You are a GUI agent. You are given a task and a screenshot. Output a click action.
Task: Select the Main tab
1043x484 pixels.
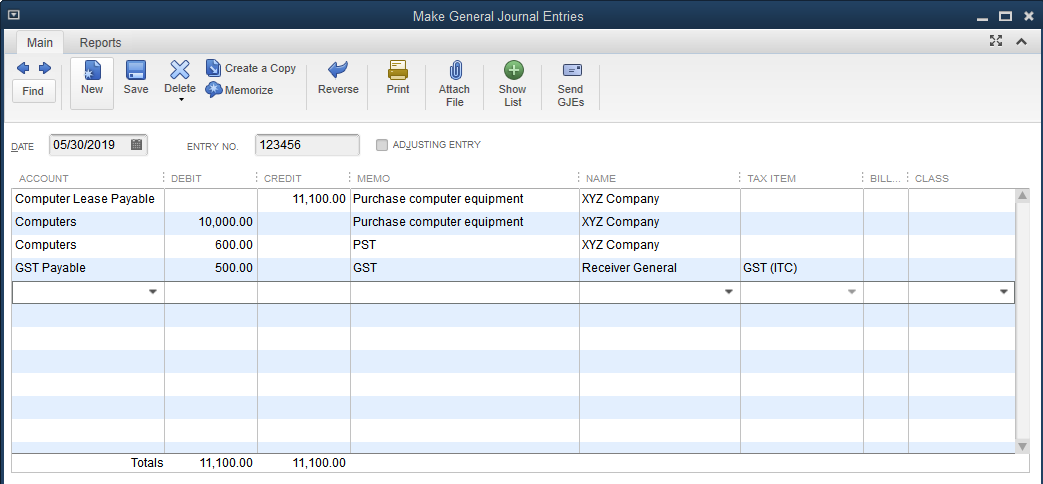(x=40, y=43)
